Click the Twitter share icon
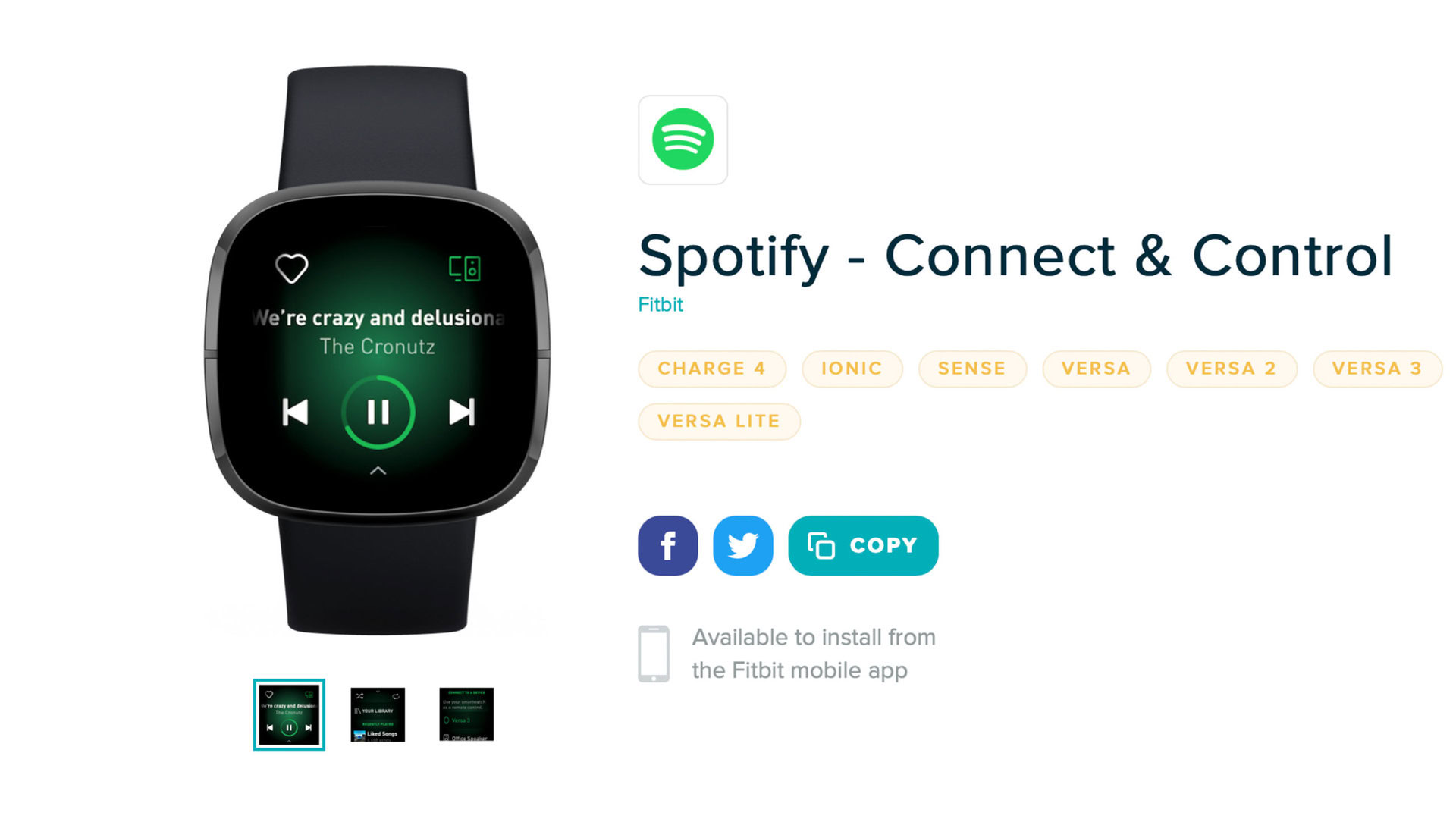Viewport: 1456px width, 819px height. tap(743, 545)
